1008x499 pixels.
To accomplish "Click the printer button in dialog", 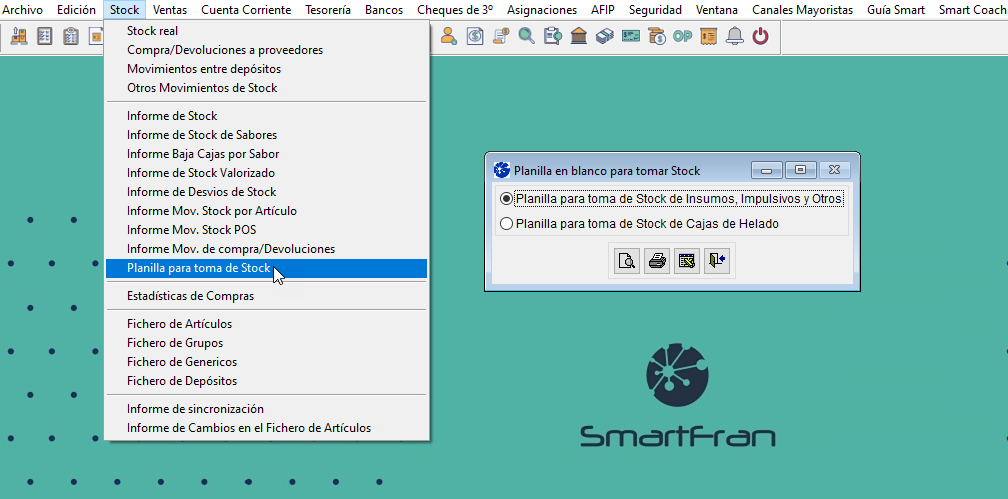I will (657, 261).
